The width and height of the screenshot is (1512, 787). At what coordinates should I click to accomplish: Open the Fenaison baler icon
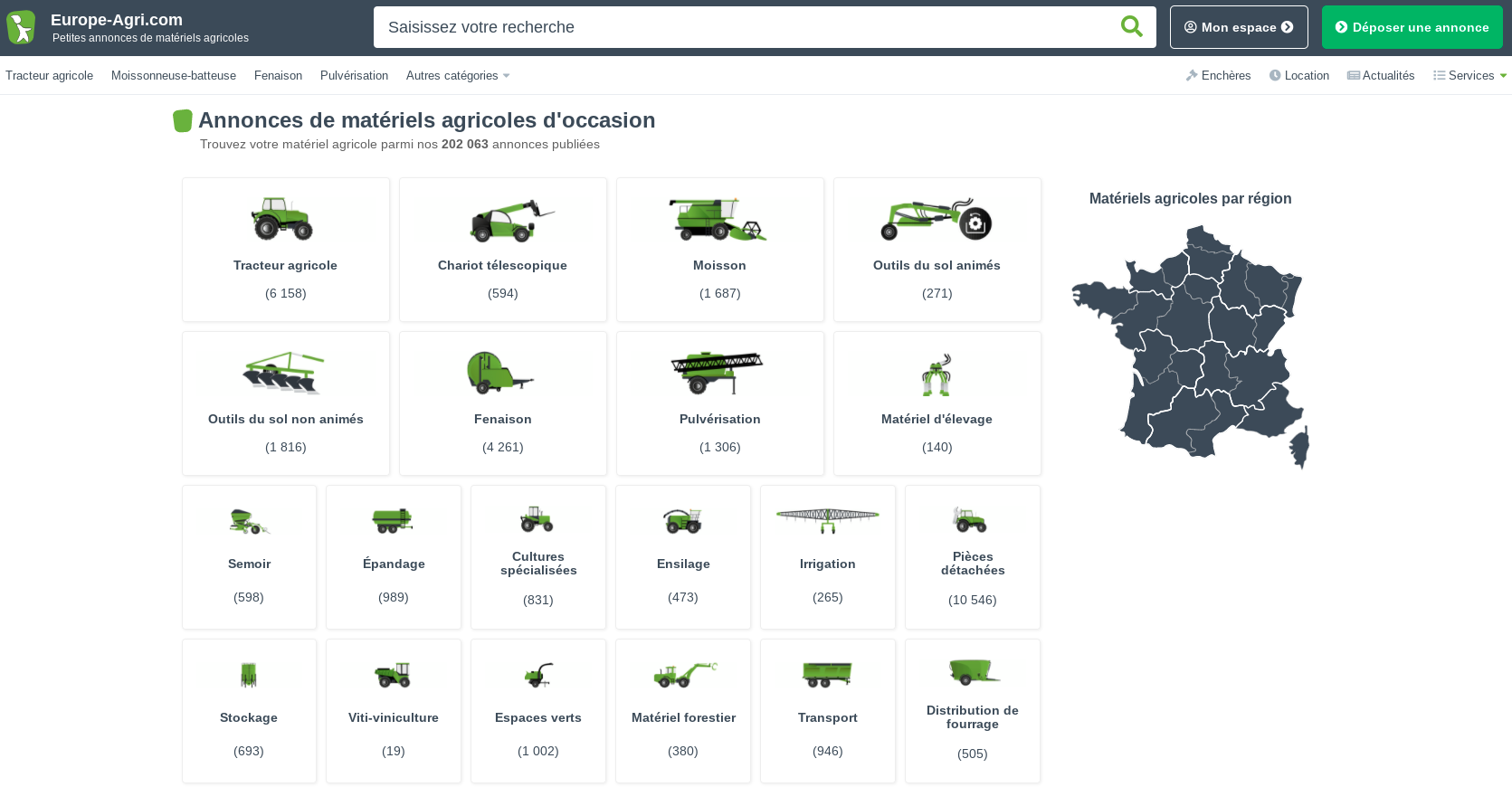pyautogui.click(x=499, y=373)
